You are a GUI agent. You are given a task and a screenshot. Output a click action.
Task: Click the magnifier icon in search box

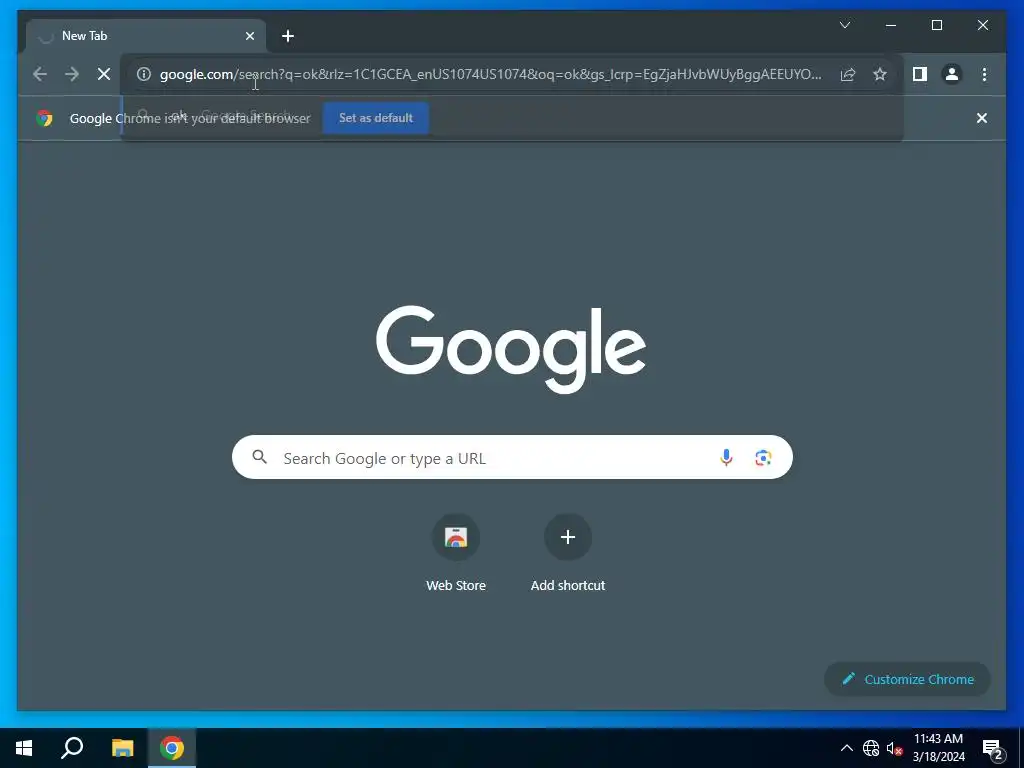click(x=260, y=457)
